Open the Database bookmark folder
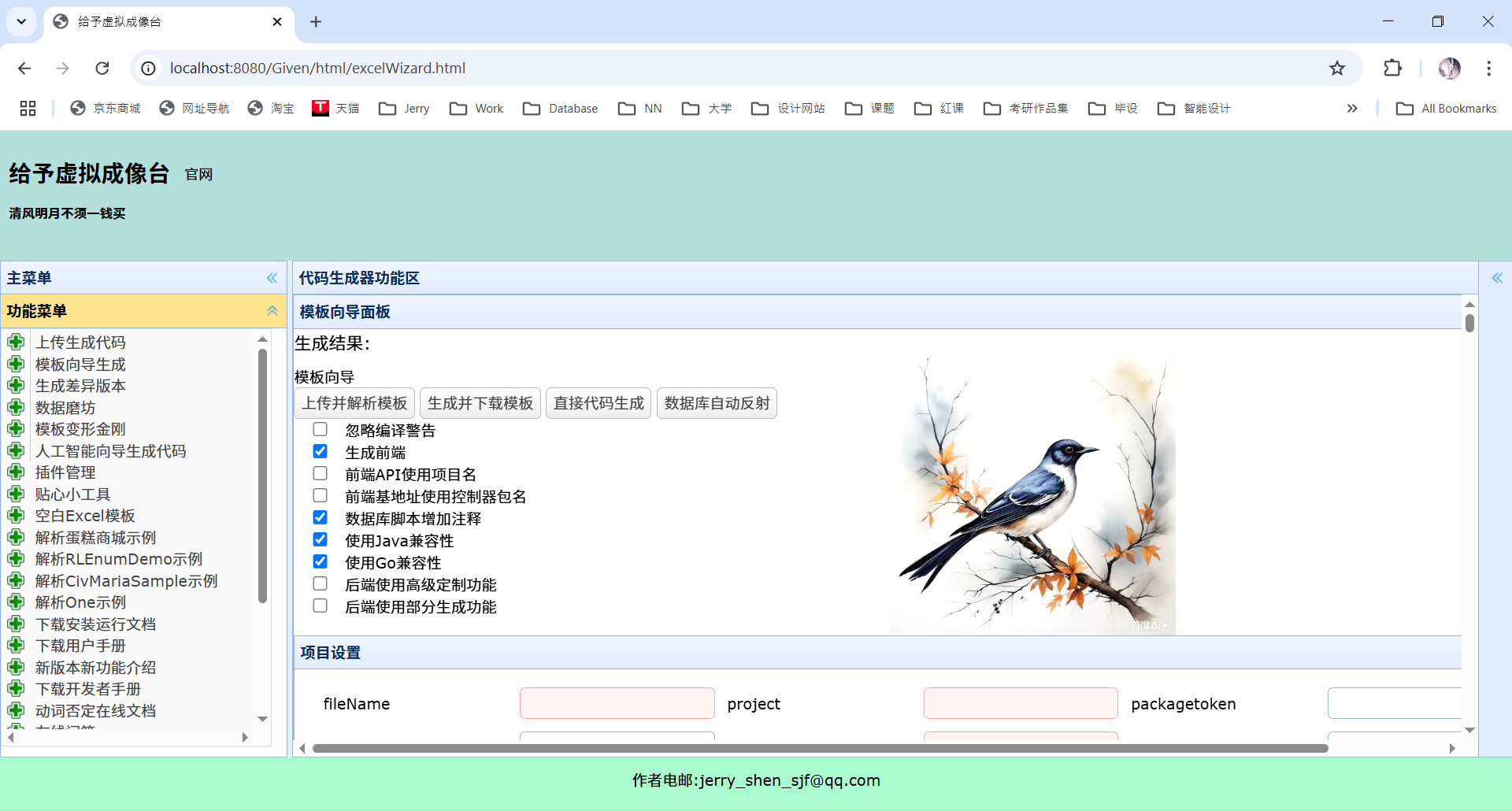The height and width of the screenshot is (811, 1512). [x=560, y=108]
